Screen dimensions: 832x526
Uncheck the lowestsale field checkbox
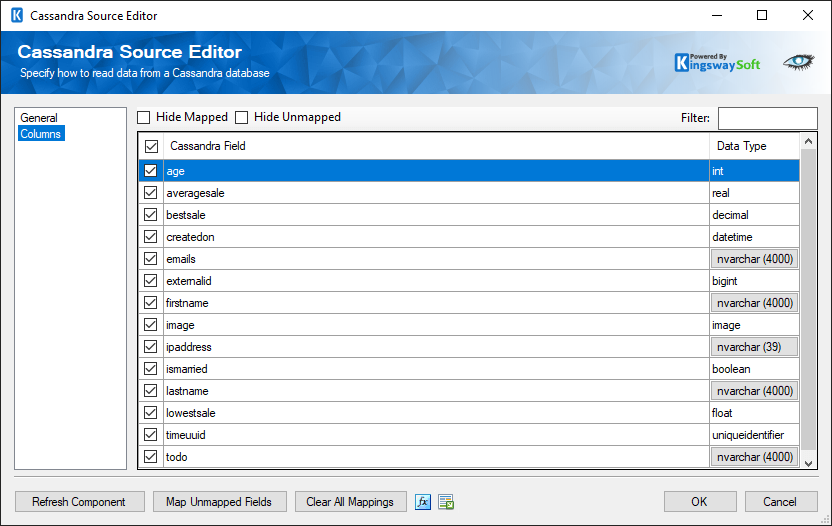(151, 412)
